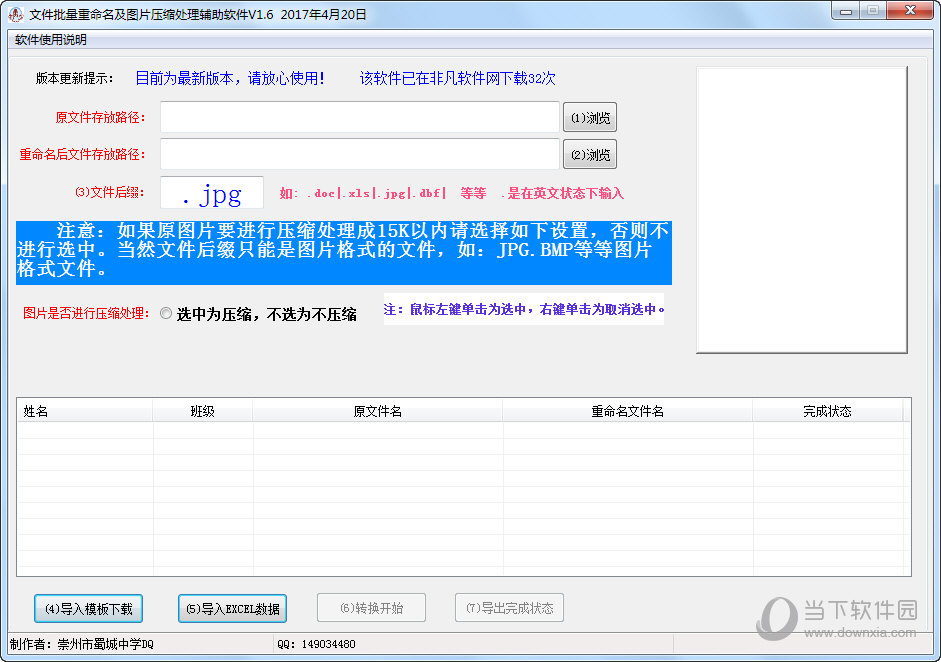941x662 pixels.
Task: Minimize the window
Action: (847, 11)
